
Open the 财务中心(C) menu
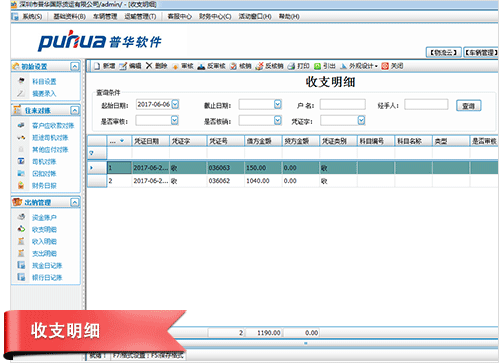(x=215, y=16)
